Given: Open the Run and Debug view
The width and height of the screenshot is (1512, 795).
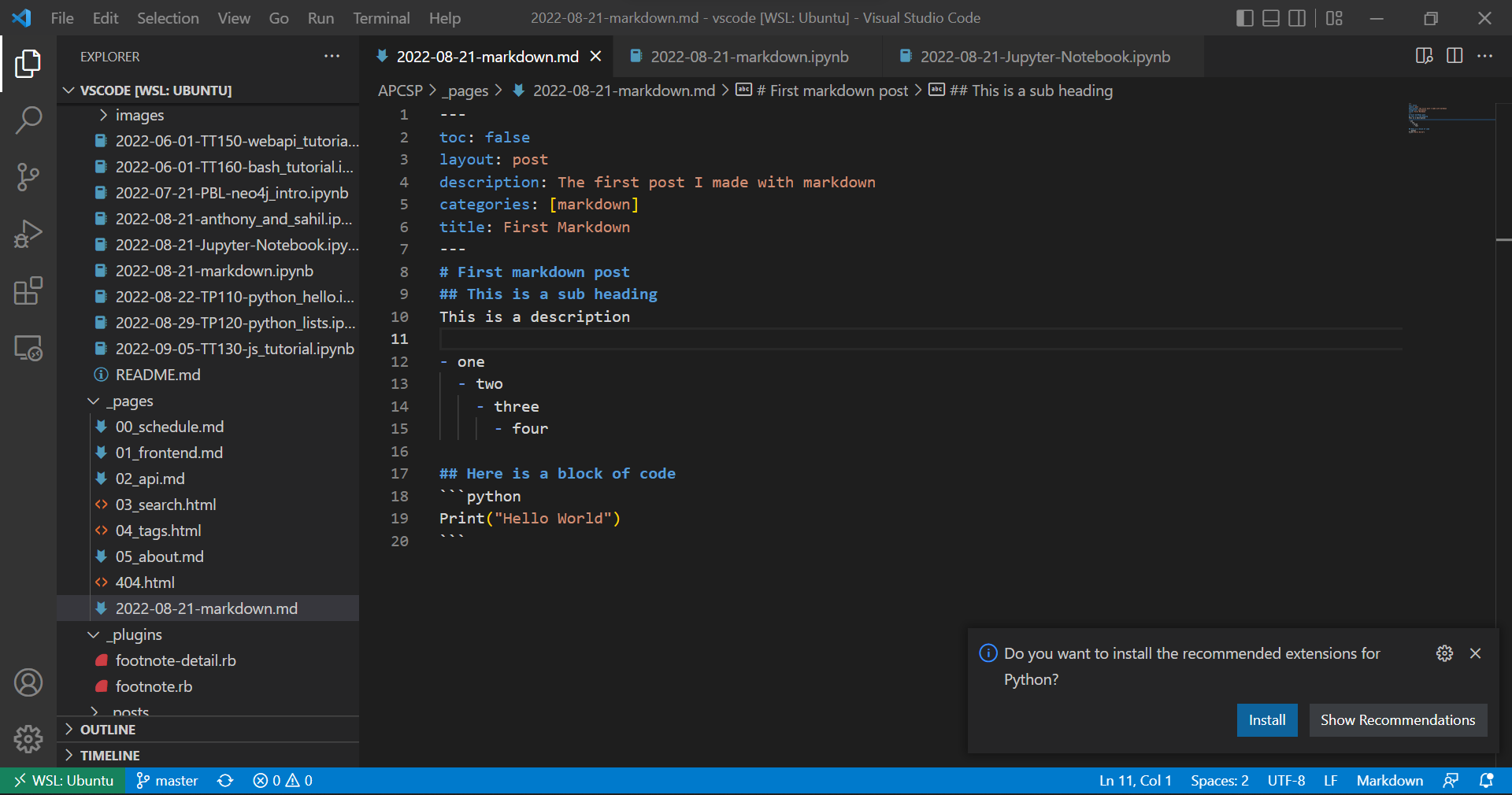Looking at the screenshot, I should pos(28,234).
